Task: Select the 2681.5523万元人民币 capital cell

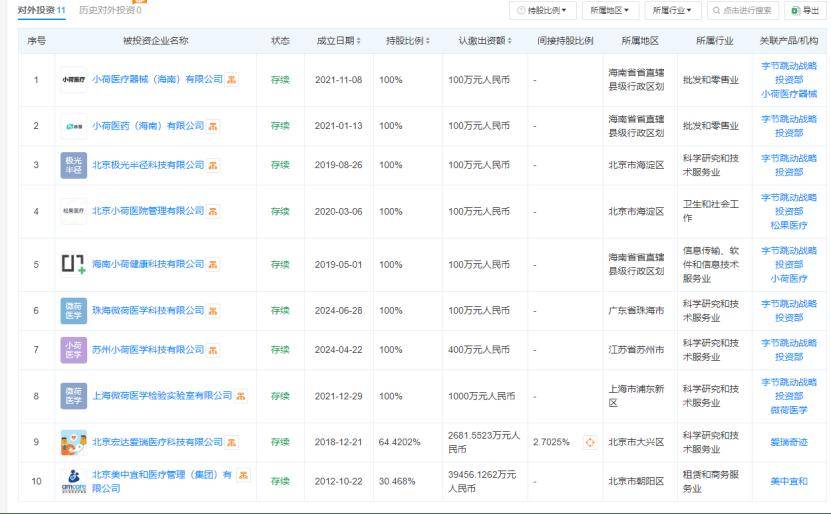Action: click(484, 442)
